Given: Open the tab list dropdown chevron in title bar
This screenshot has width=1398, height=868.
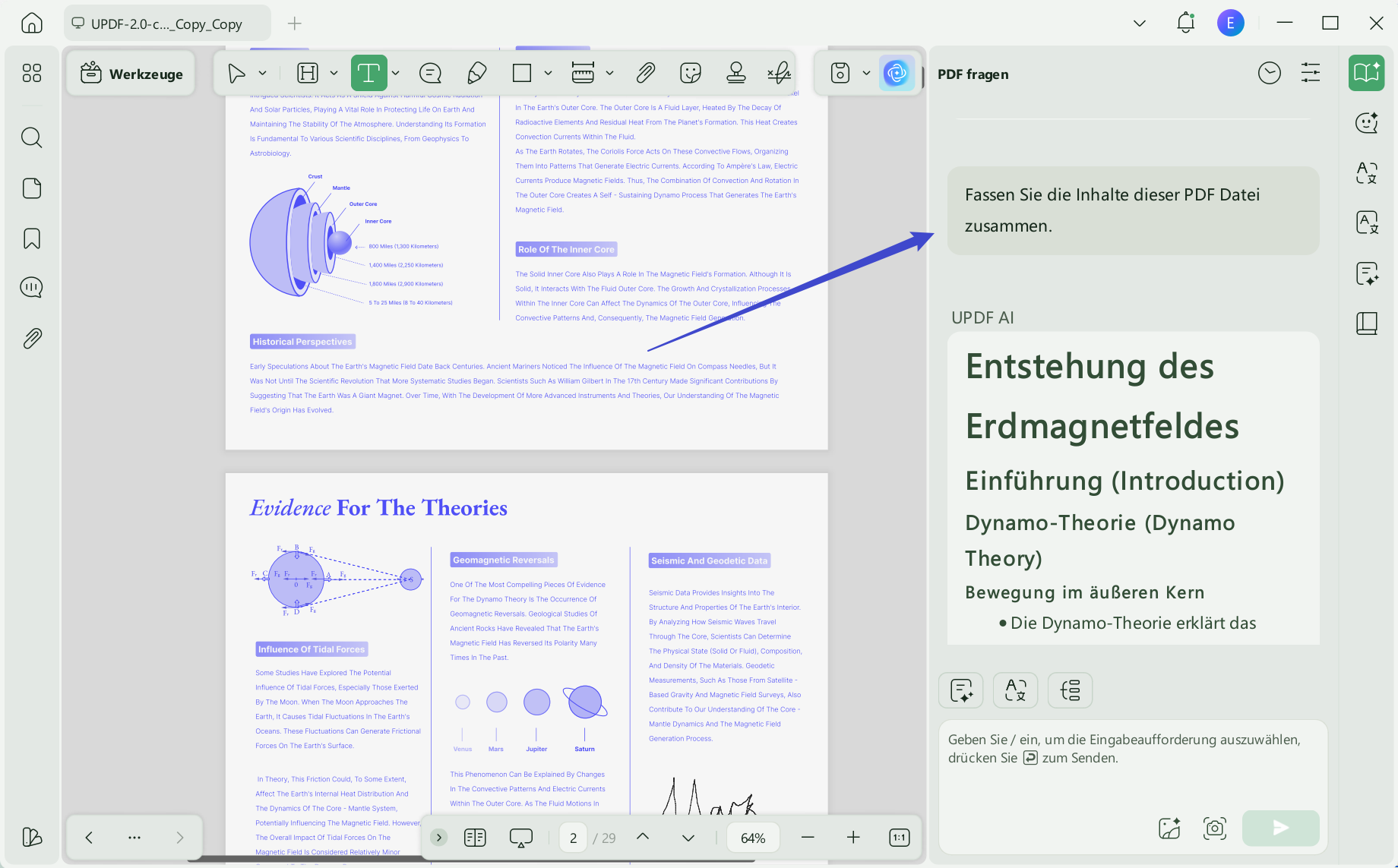Looking at the screenshot, I should click(x=1140, y=23).
